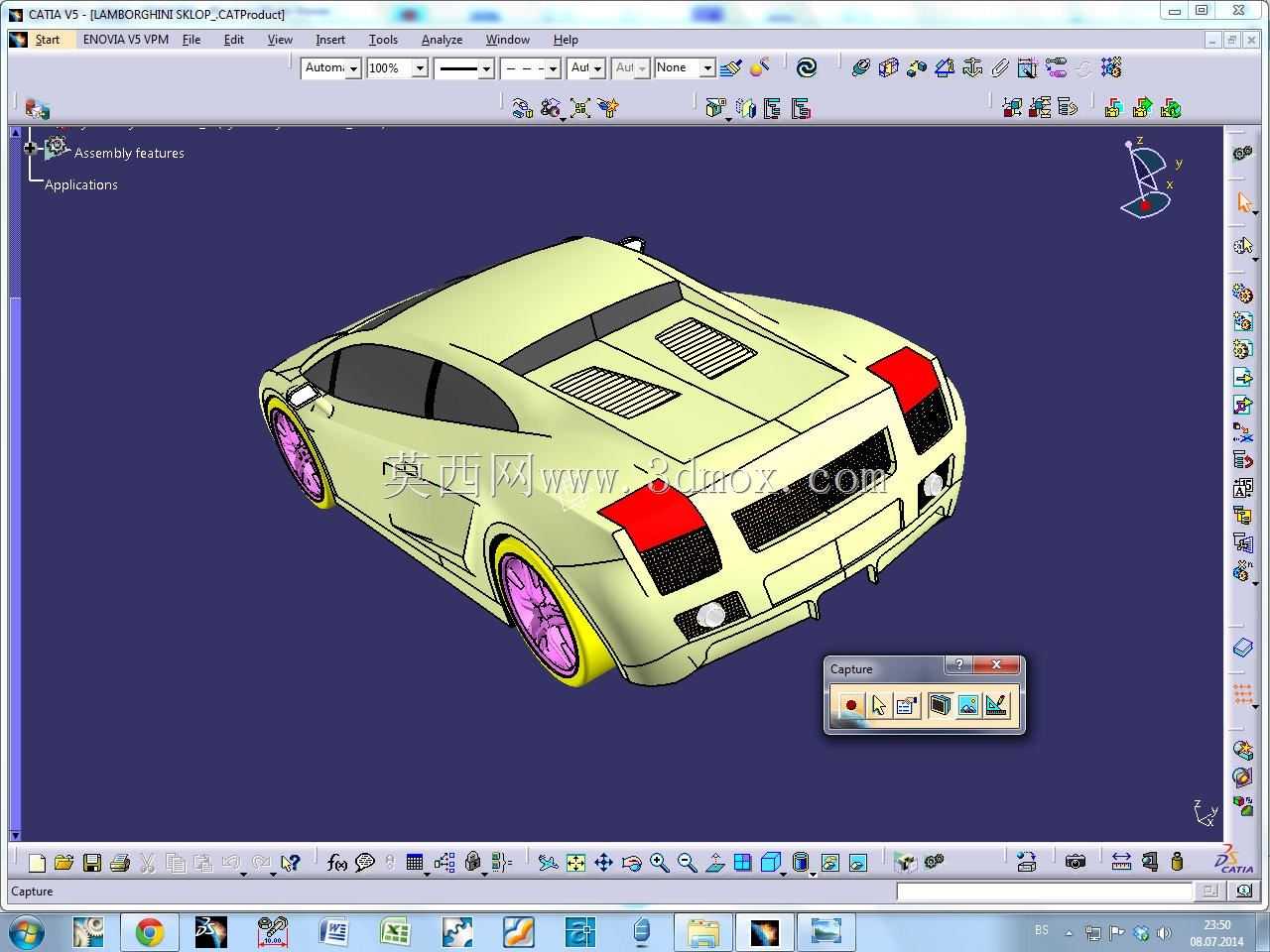Click the Update All spiral icon

click(x=807, y=67)
